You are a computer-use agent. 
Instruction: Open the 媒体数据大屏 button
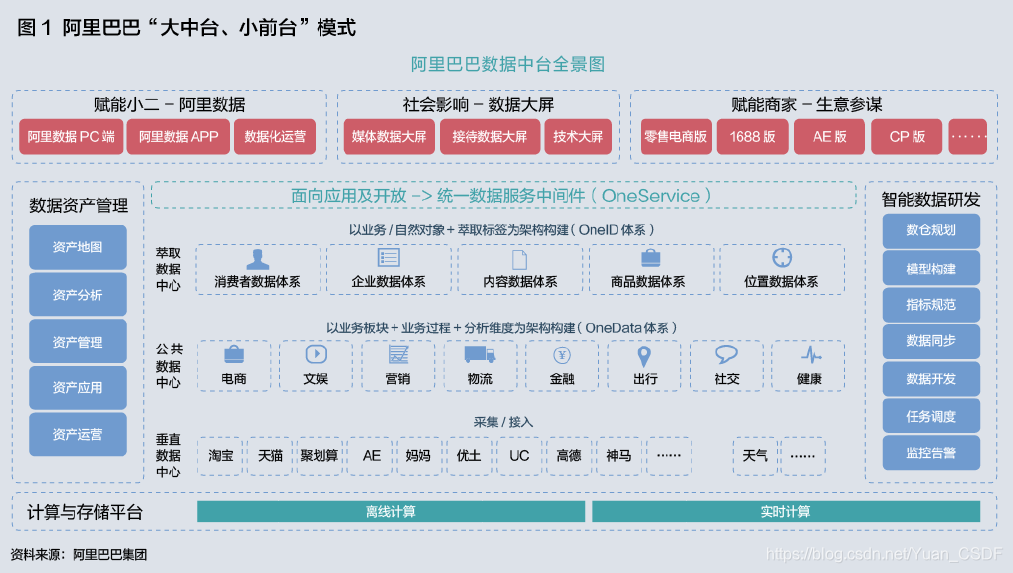tap(389, 136)
